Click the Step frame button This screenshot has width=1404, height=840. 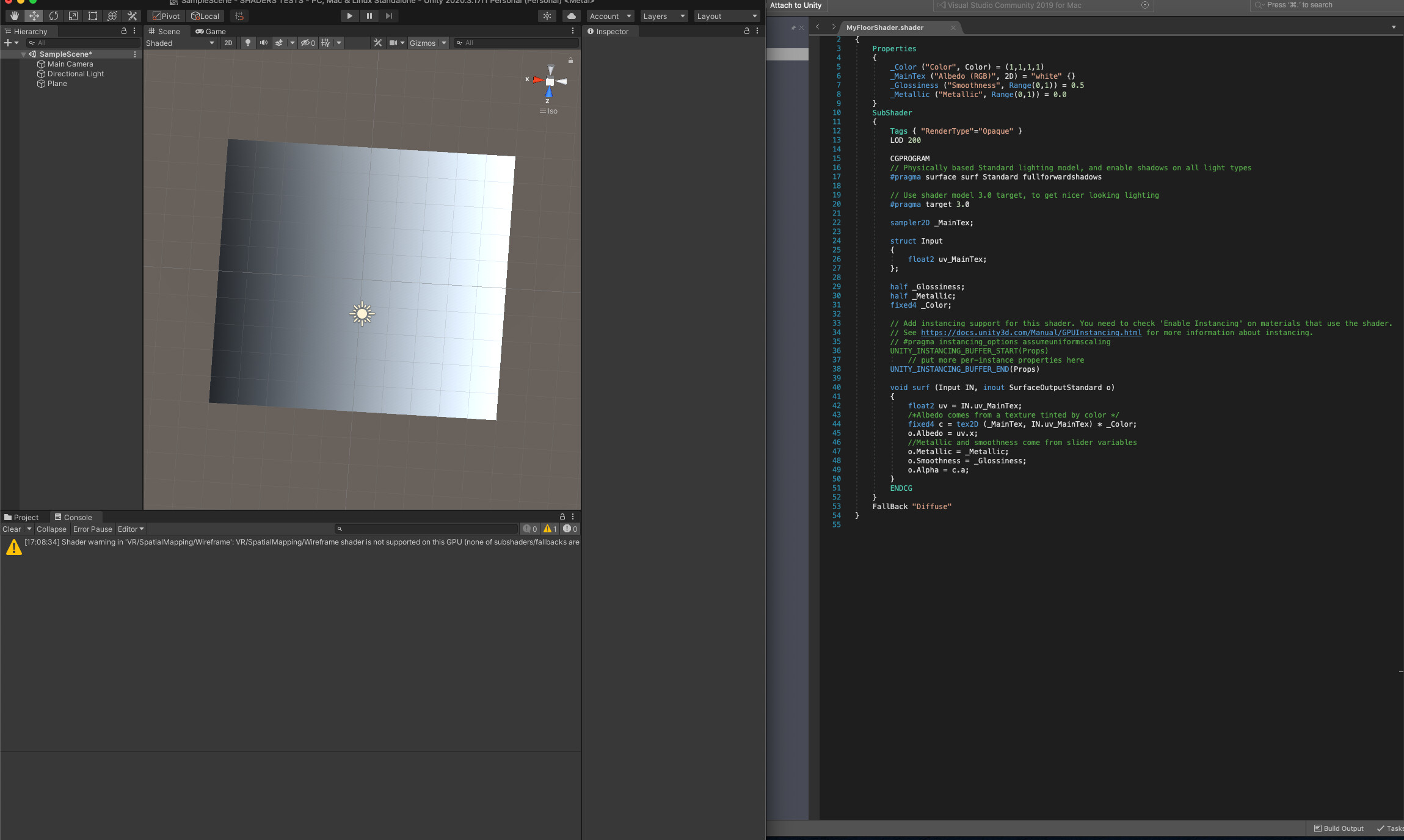388,16
